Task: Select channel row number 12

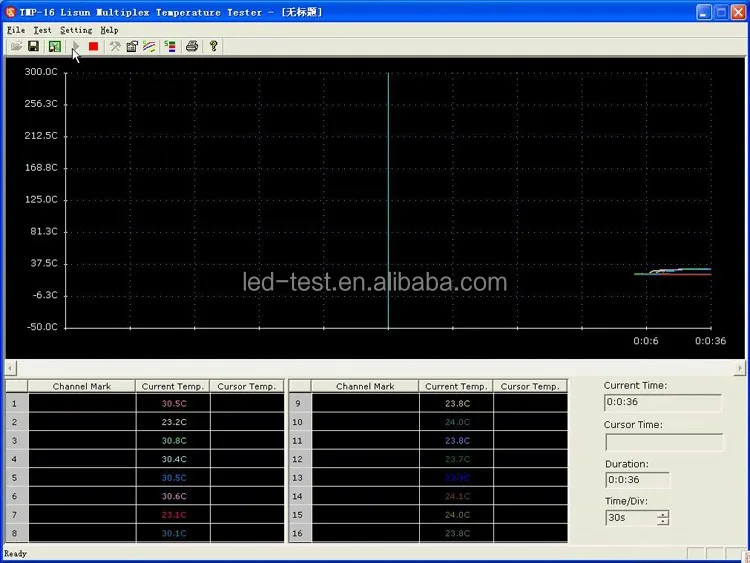Action: [x=298, y=459]
